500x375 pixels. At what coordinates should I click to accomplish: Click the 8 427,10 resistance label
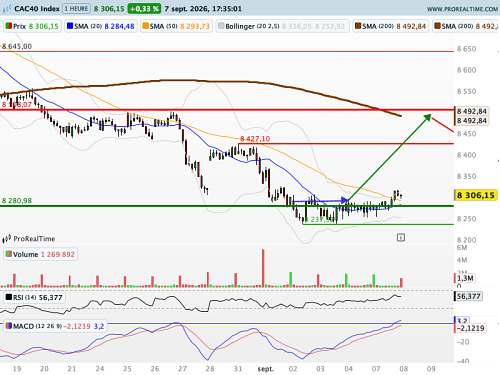(255, 139)
